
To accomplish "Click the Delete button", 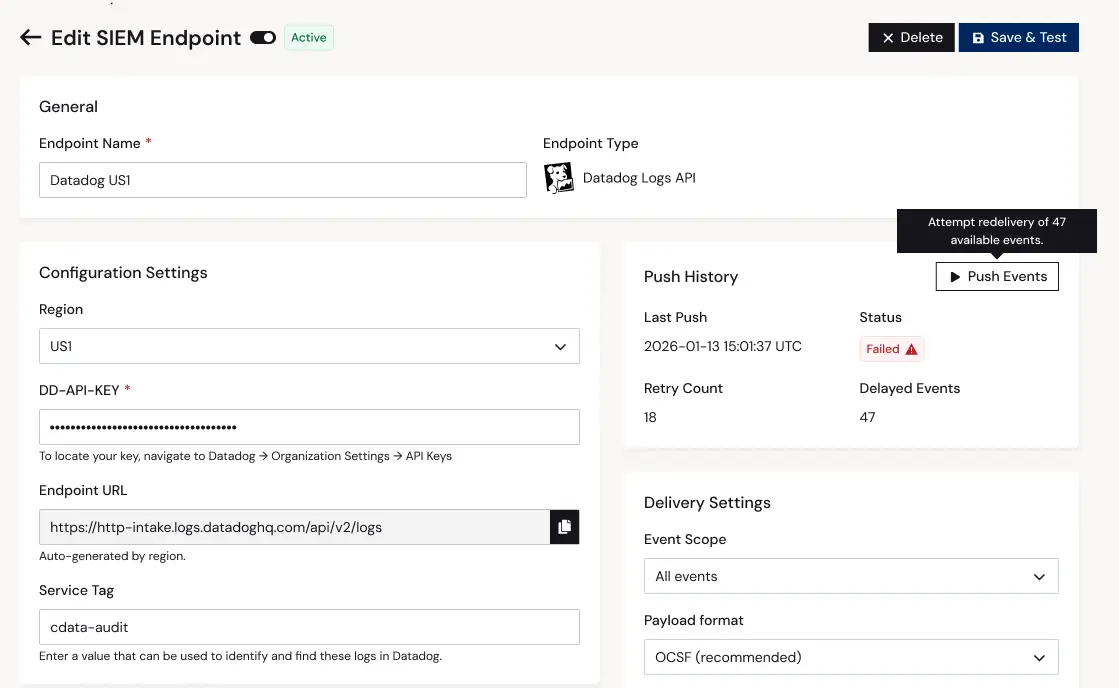I will (x=911, y=37).
